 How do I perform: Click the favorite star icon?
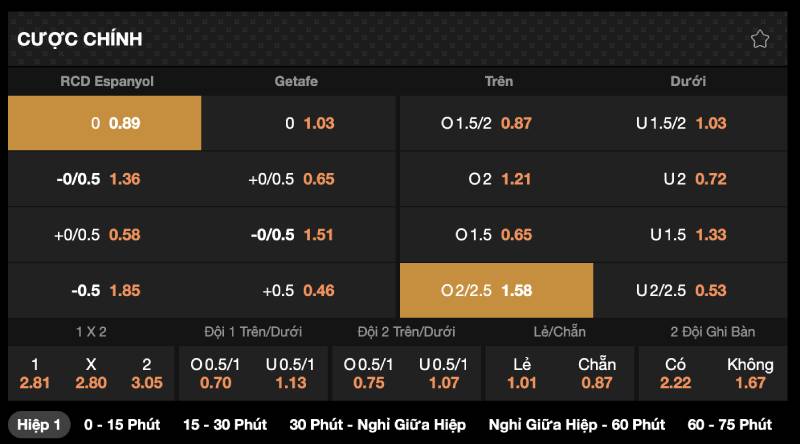[x=759, y=39]
